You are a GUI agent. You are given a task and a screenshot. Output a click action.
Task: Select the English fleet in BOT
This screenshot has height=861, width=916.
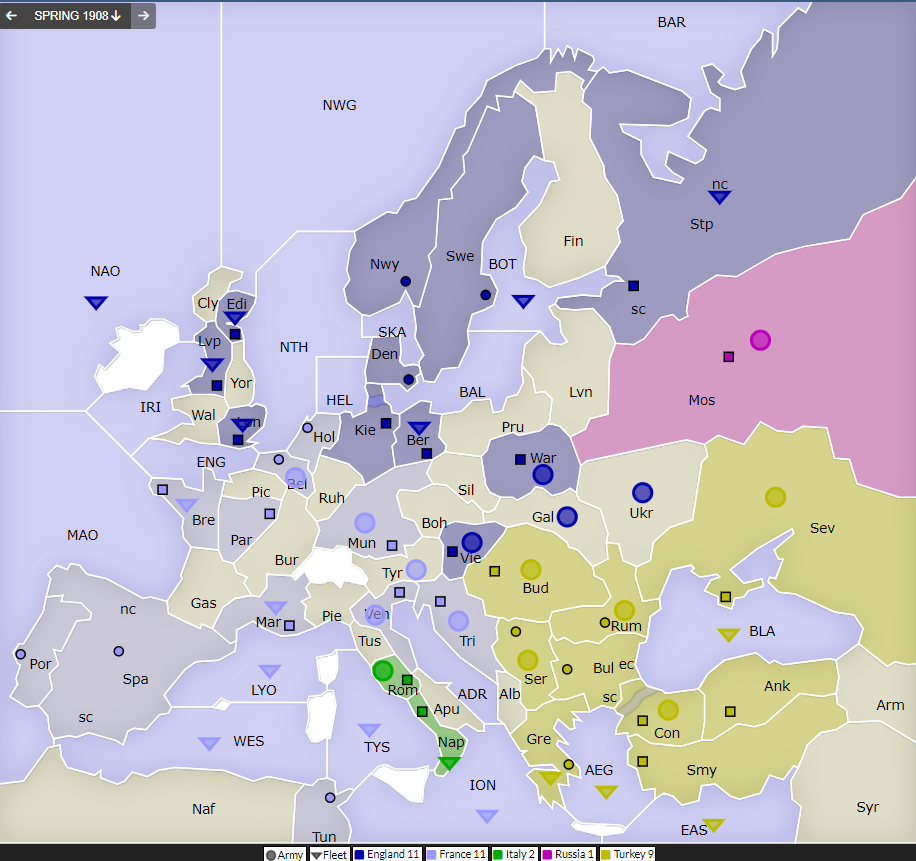523,301
